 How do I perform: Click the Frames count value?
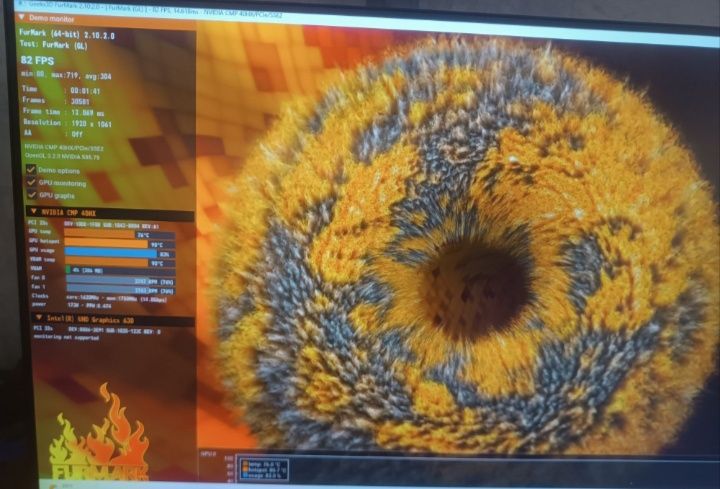coord(80,101)
